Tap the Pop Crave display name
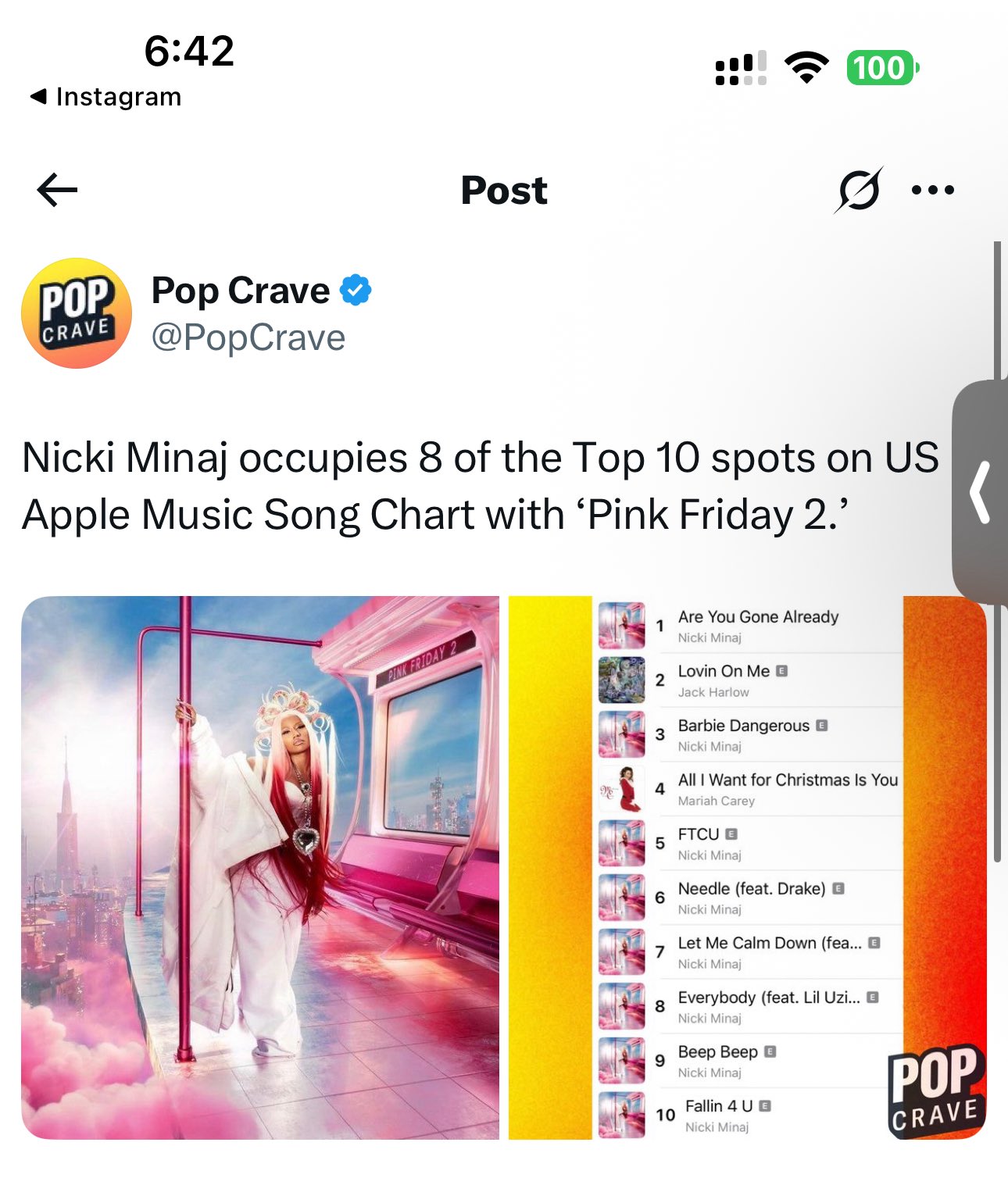This screenshot has width=1008, height=1178. (x=241, y=291)
